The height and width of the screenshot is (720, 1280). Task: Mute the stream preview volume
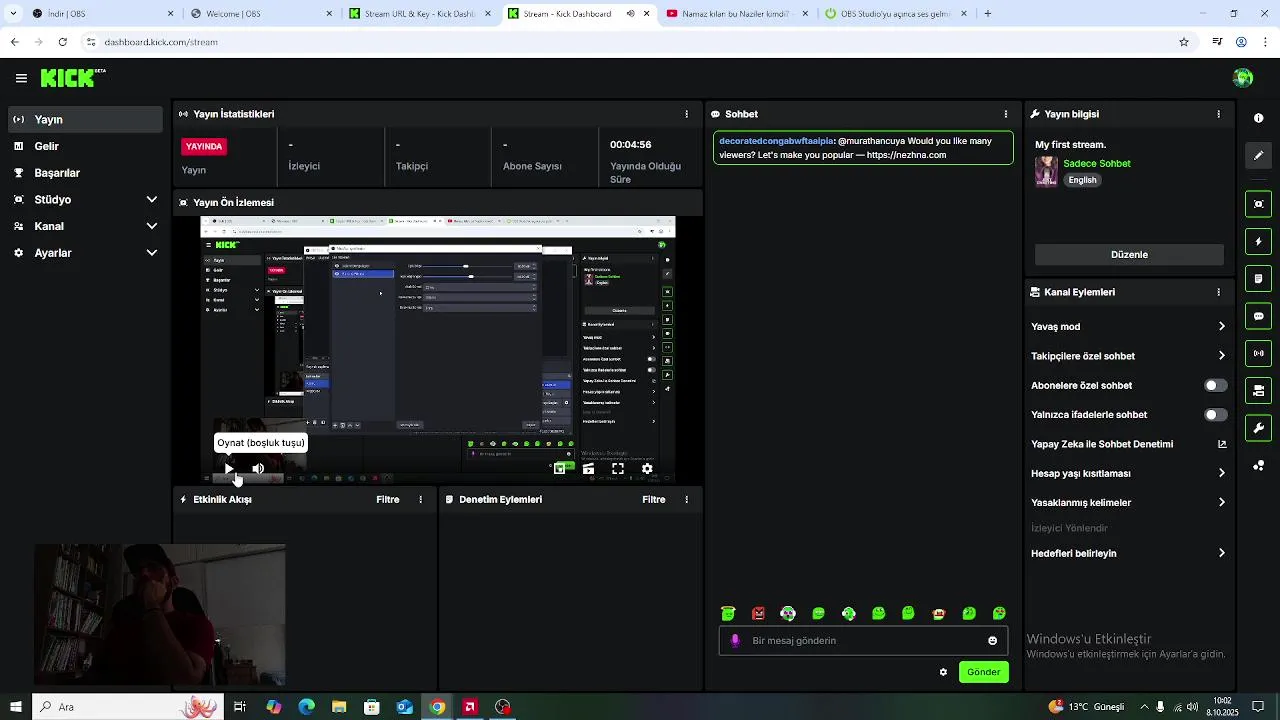pos(258,468)
